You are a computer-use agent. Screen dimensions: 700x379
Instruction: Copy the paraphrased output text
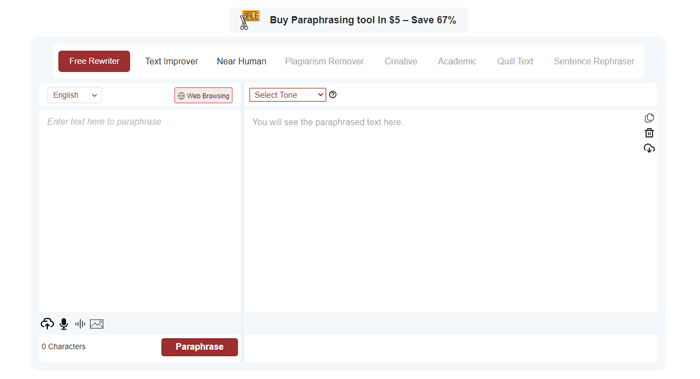coord(649,118)
